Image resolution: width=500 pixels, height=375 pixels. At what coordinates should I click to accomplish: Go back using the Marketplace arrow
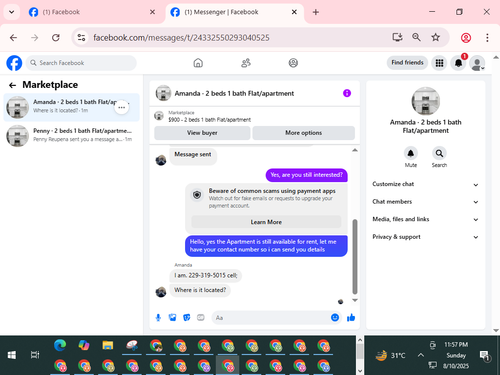point(12,85)
